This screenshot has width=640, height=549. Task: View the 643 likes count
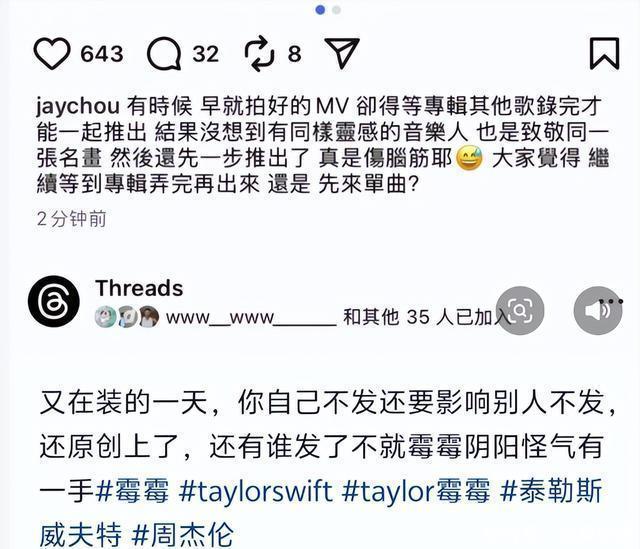click(x=102, y=54)
